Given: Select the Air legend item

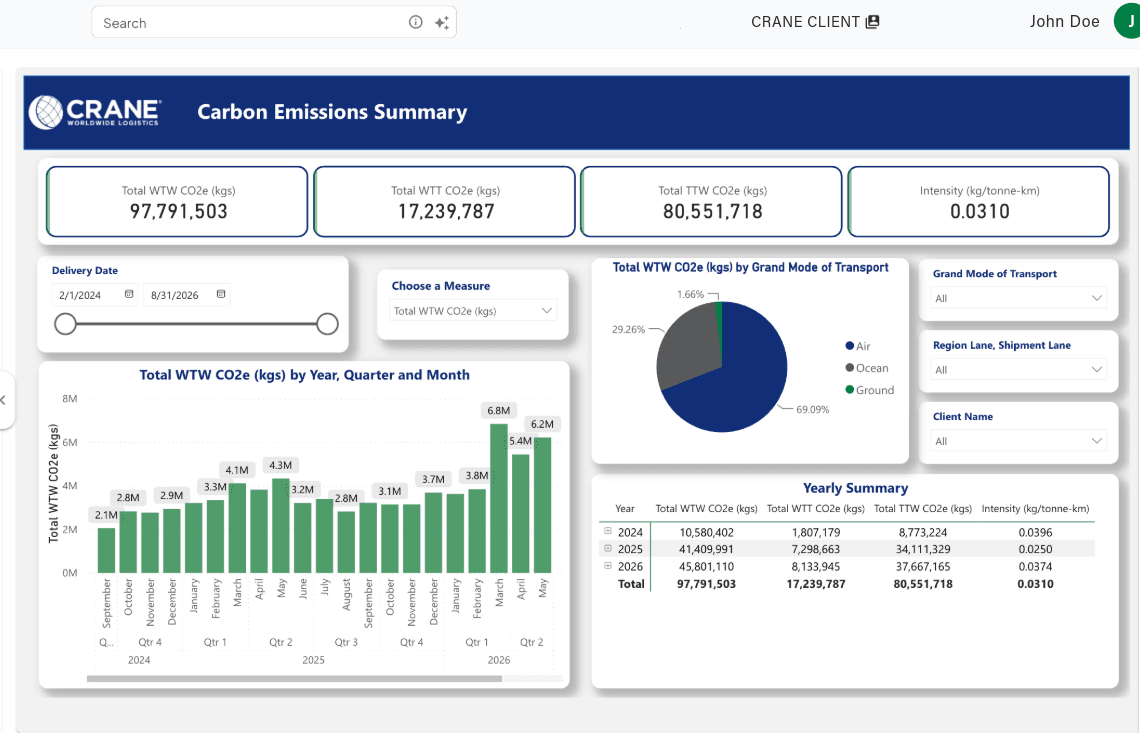Looking at the screenshot, I should coord(858,346).
